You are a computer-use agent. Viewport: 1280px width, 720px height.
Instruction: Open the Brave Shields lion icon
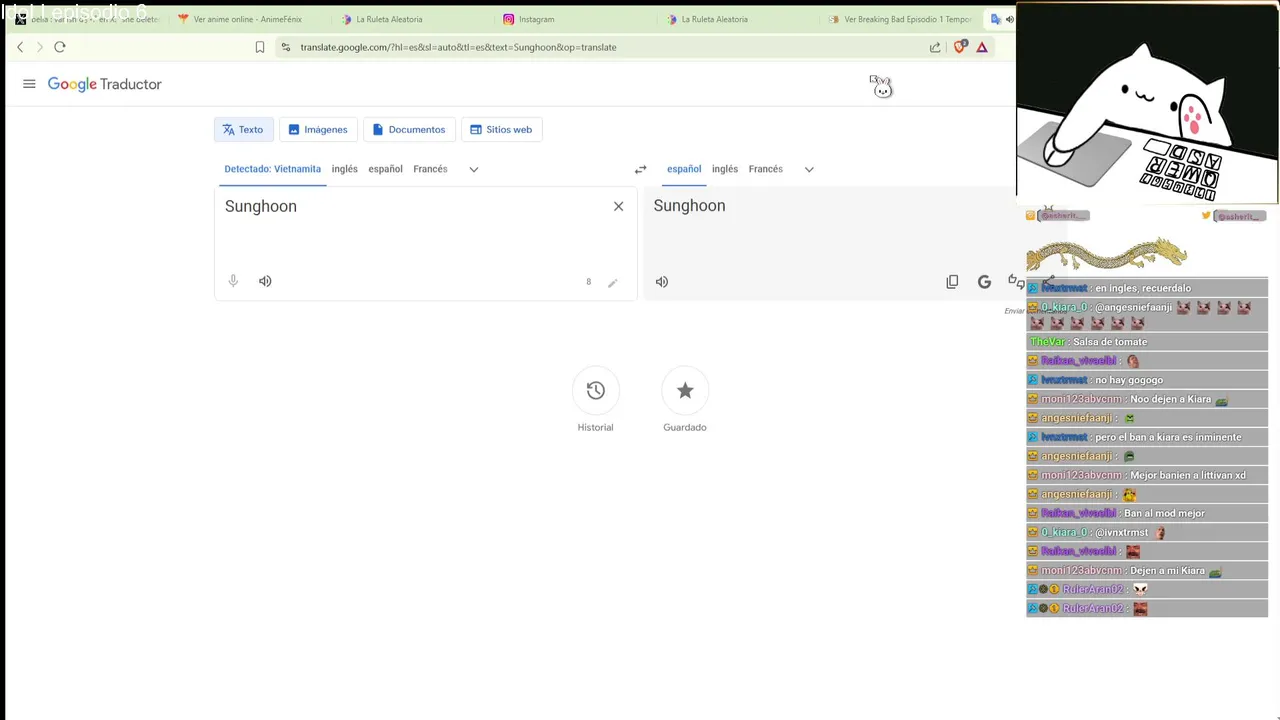(x=960, y=47)
